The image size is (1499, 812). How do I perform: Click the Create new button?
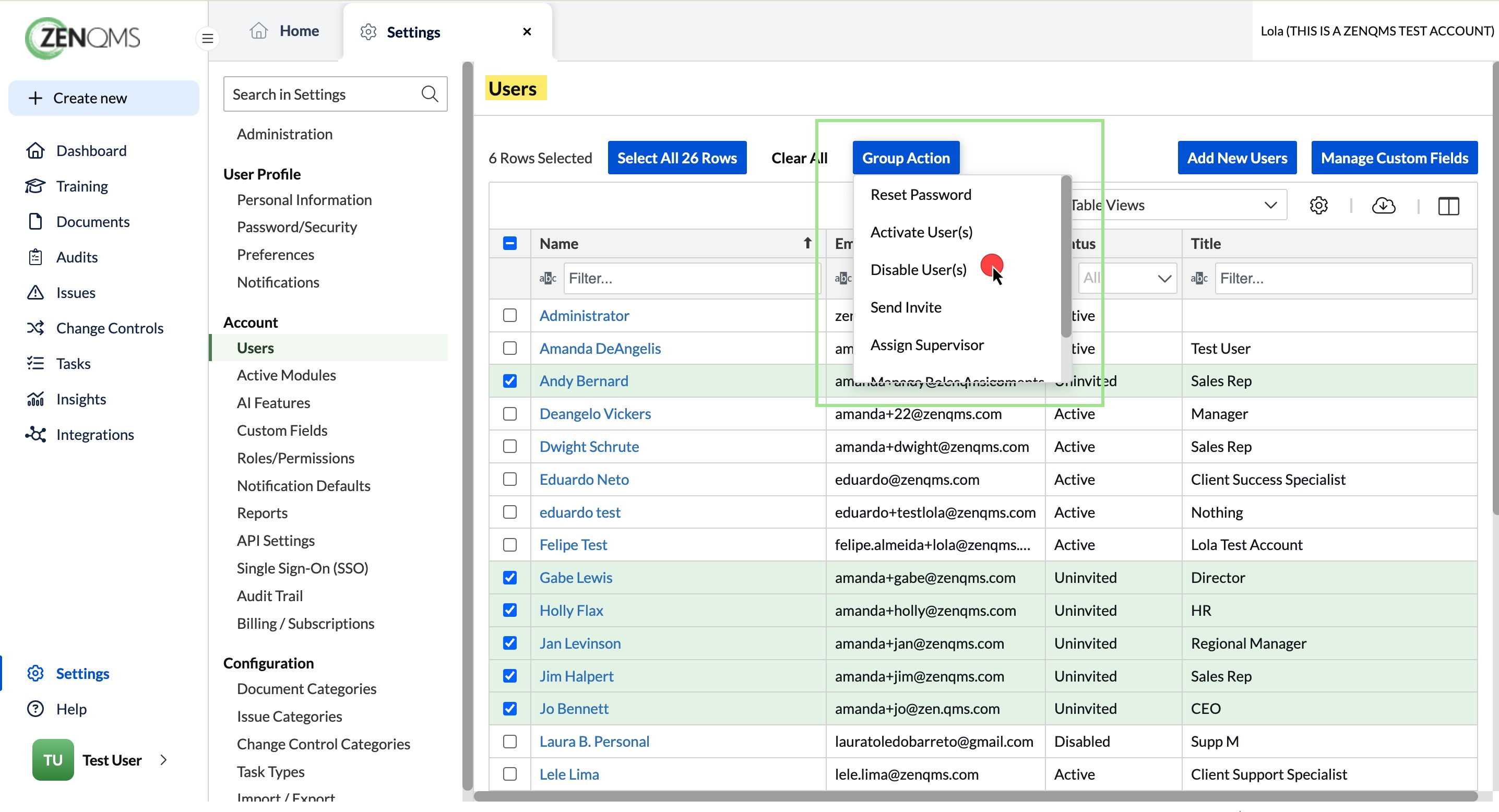(x=103, y=98)
